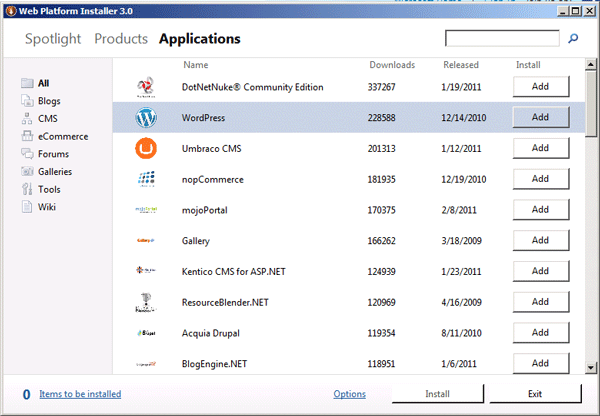600x416 pixels.
Task: Click the CMS category hierarchy icon
Action: 27,118
